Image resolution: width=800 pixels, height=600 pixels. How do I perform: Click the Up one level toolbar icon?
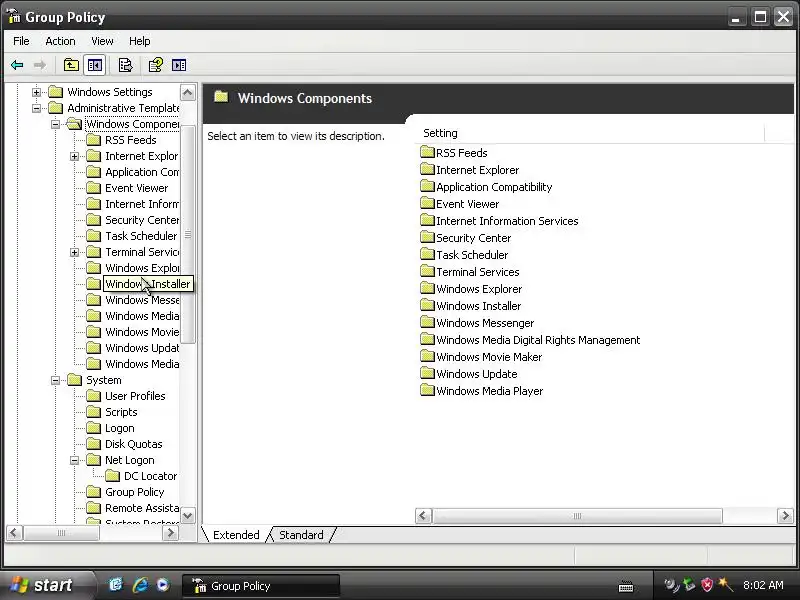pyautogui.click(x=71, y=65)
